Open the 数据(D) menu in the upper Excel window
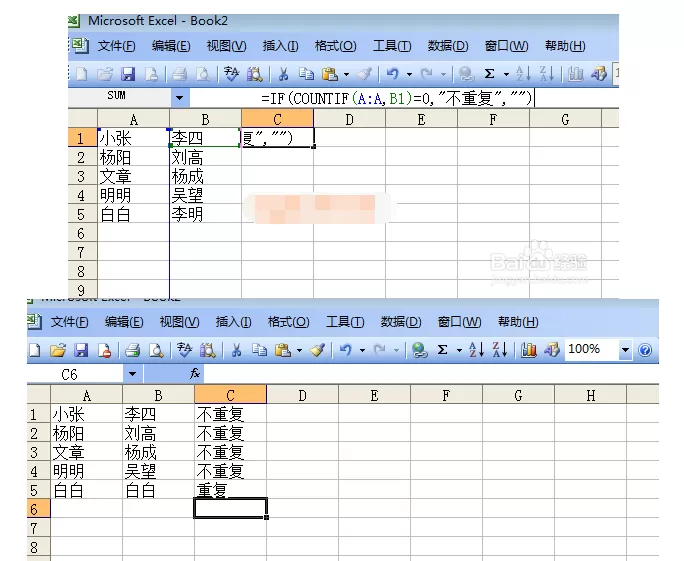 tap(448, 46)
